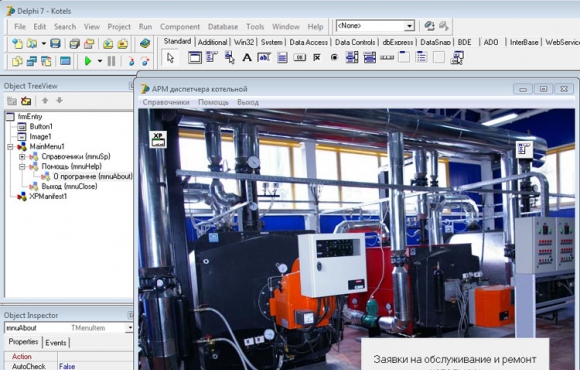The height and width of the screenshot is (370, 580).
Task: Open the Component menu
Action: (x=180, y=27)
